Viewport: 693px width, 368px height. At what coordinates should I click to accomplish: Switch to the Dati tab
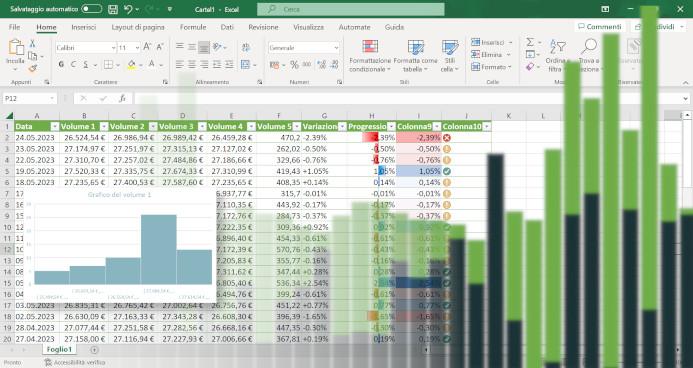227,27
